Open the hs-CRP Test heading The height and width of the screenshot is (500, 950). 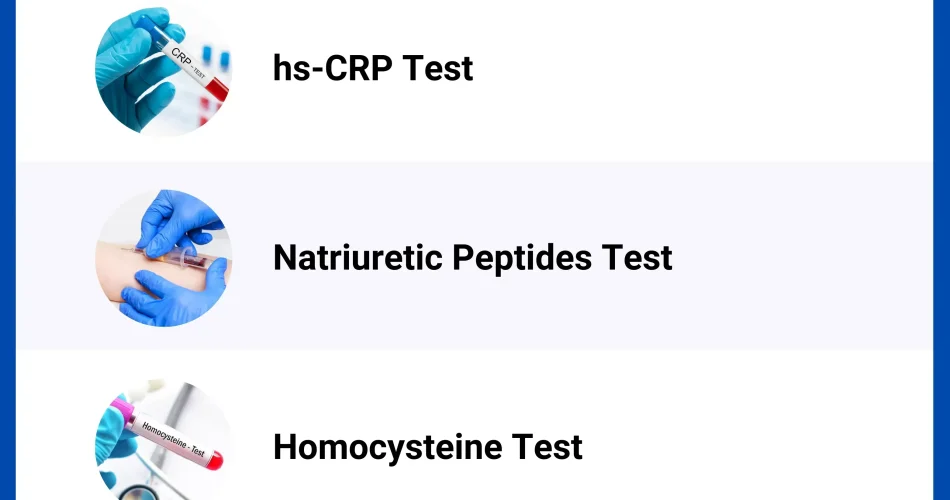point(372,68)
